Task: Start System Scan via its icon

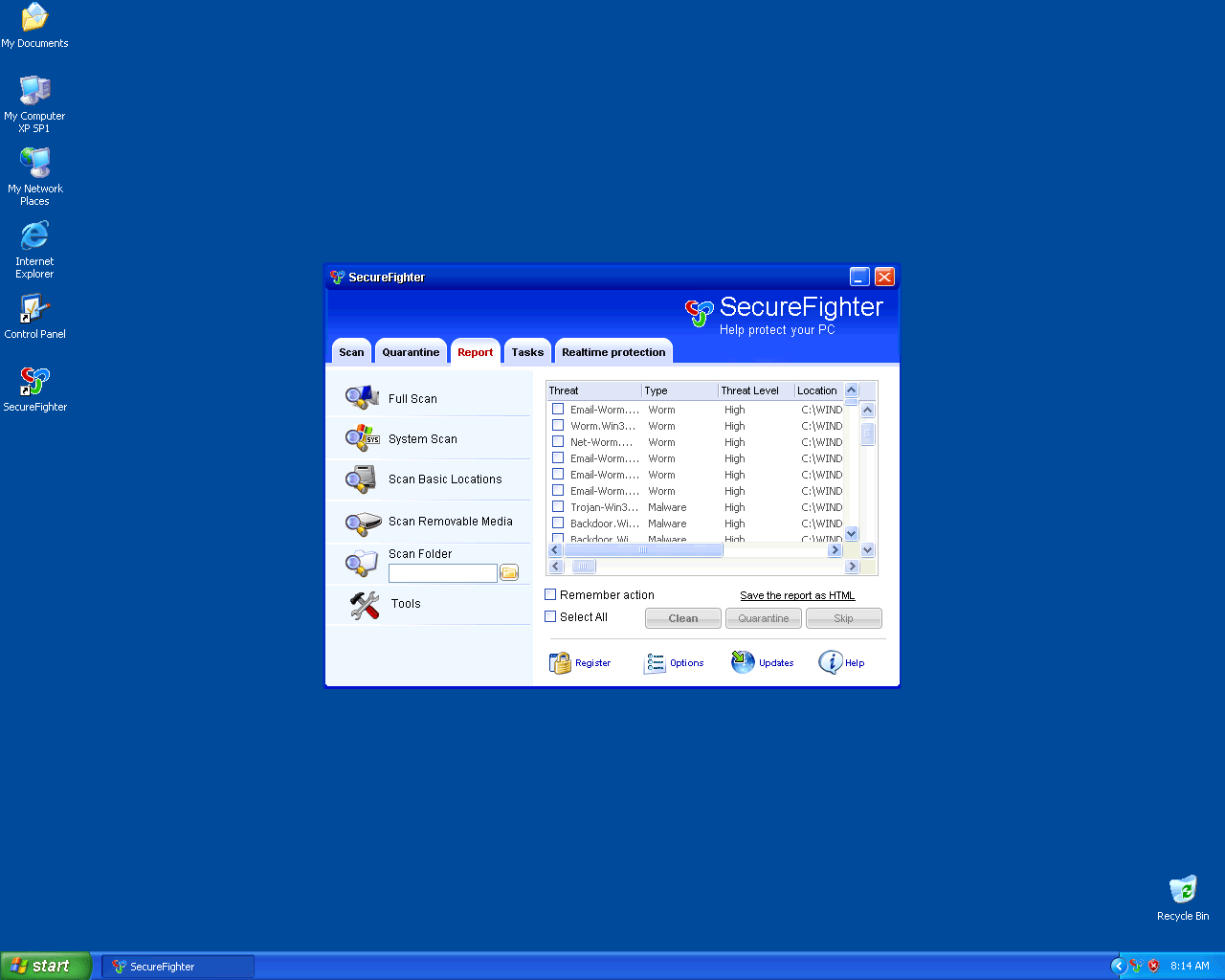Action: tap(362, 438)
